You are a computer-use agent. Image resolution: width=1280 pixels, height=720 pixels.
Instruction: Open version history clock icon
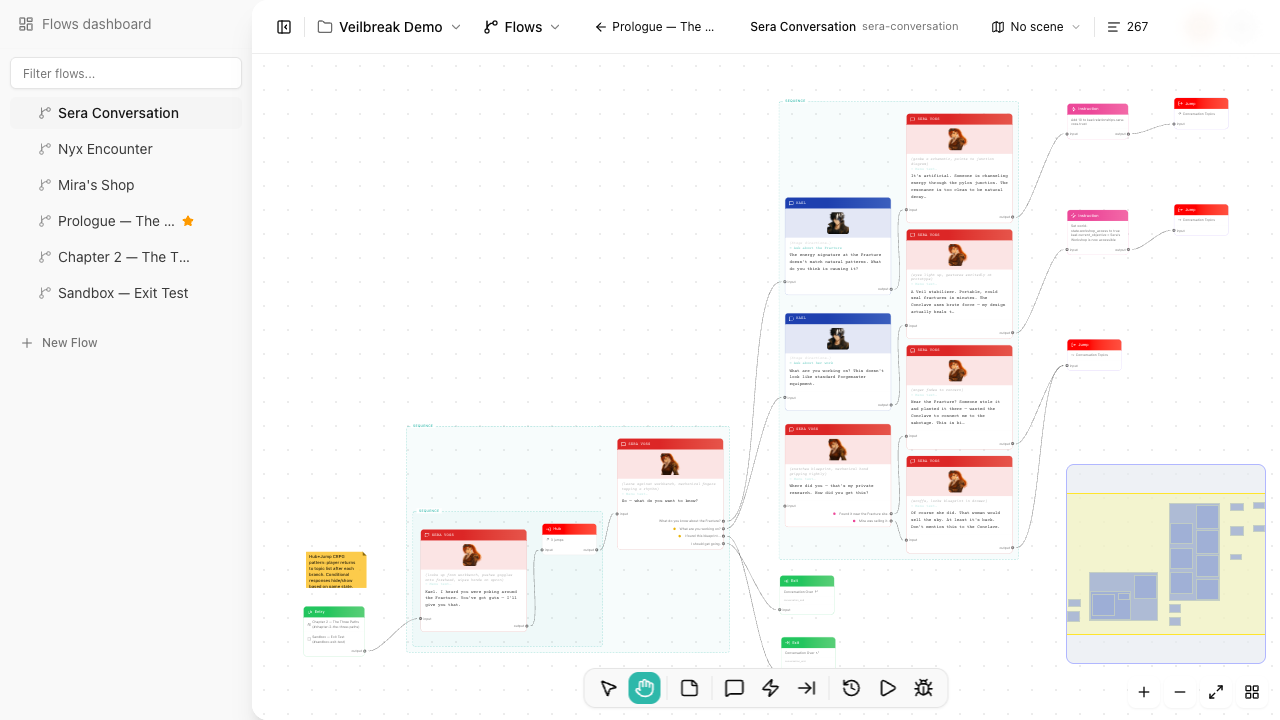851,688
